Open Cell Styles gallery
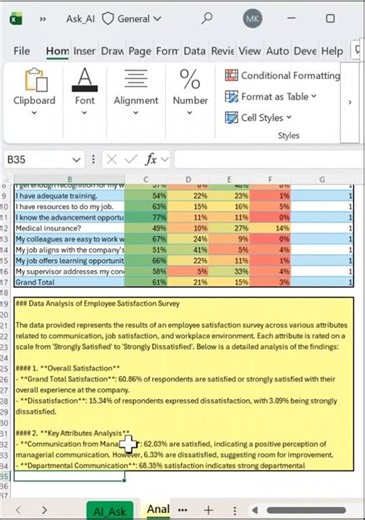 (x=258, y=118)
